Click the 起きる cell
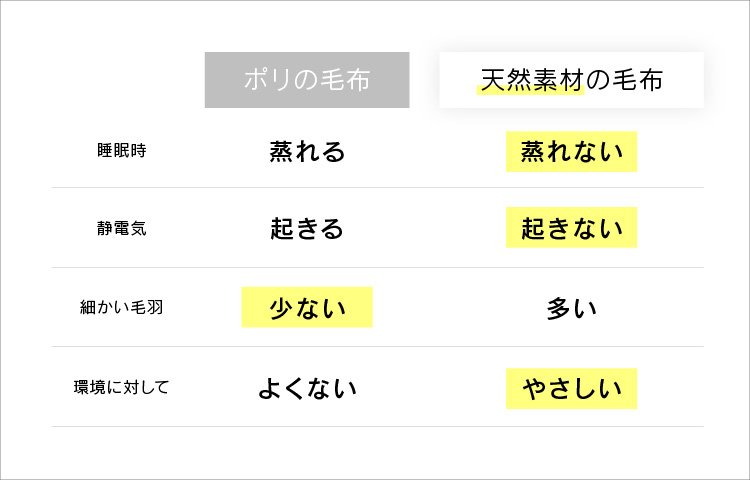 [307, 229]
